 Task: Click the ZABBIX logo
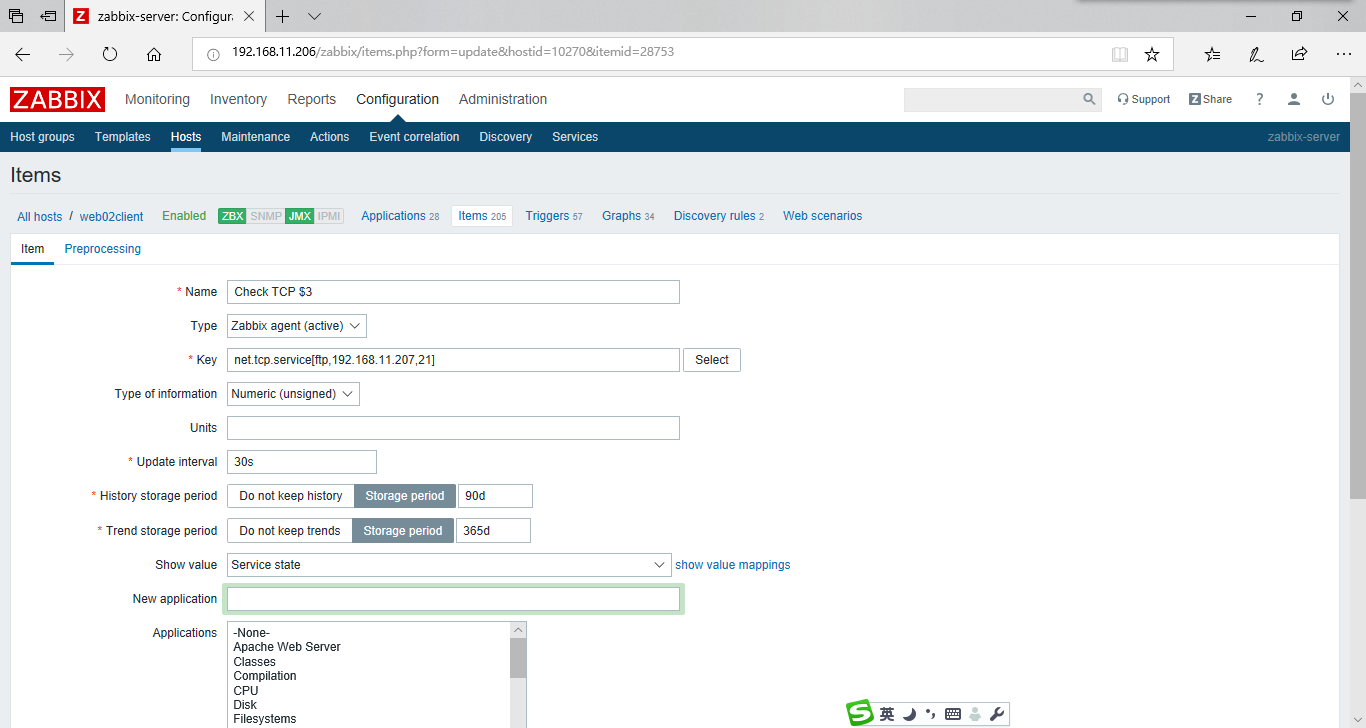(58, 99)
